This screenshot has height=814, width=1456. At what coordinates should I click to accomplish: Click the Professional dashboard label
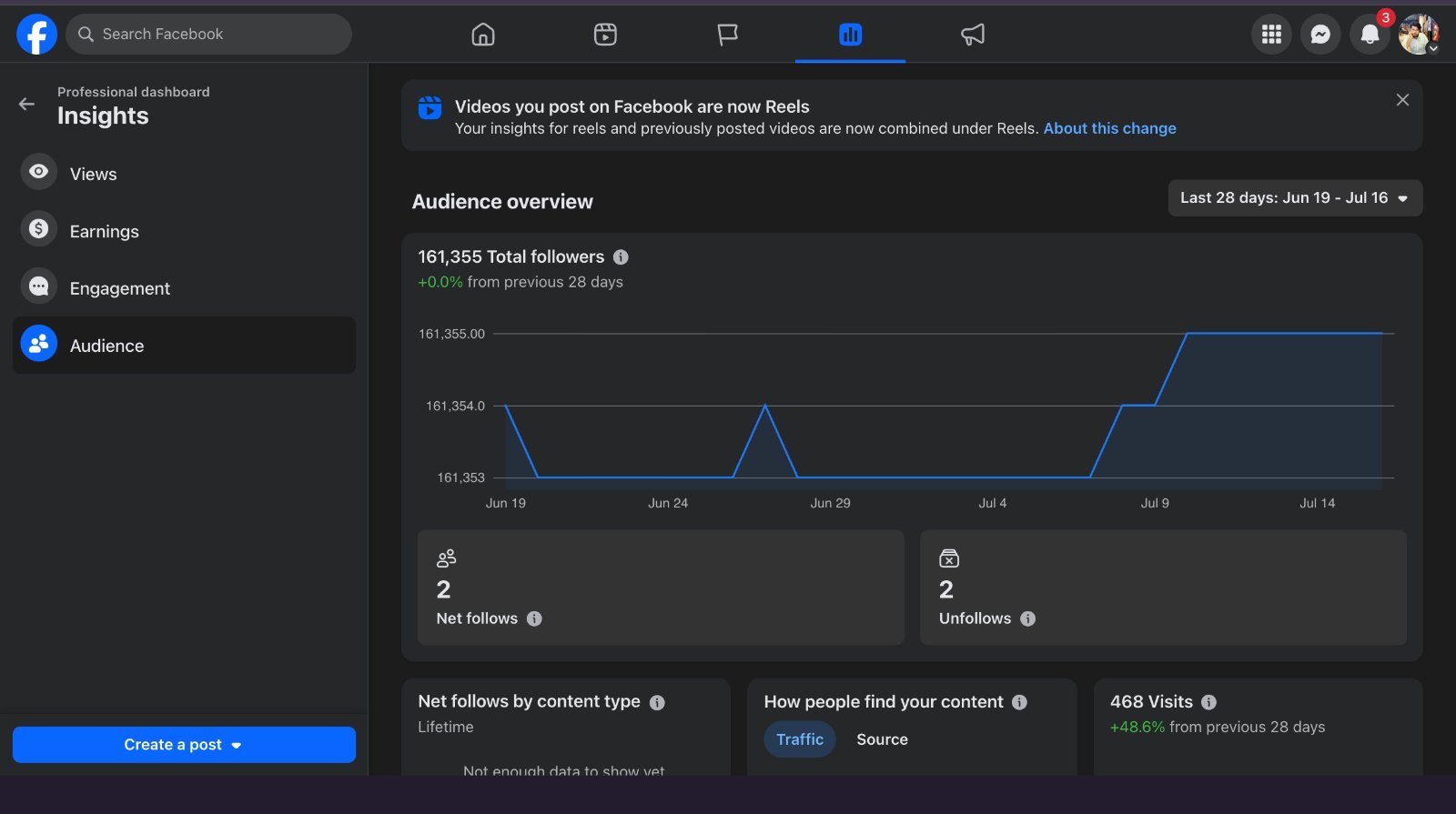(134, 92)
